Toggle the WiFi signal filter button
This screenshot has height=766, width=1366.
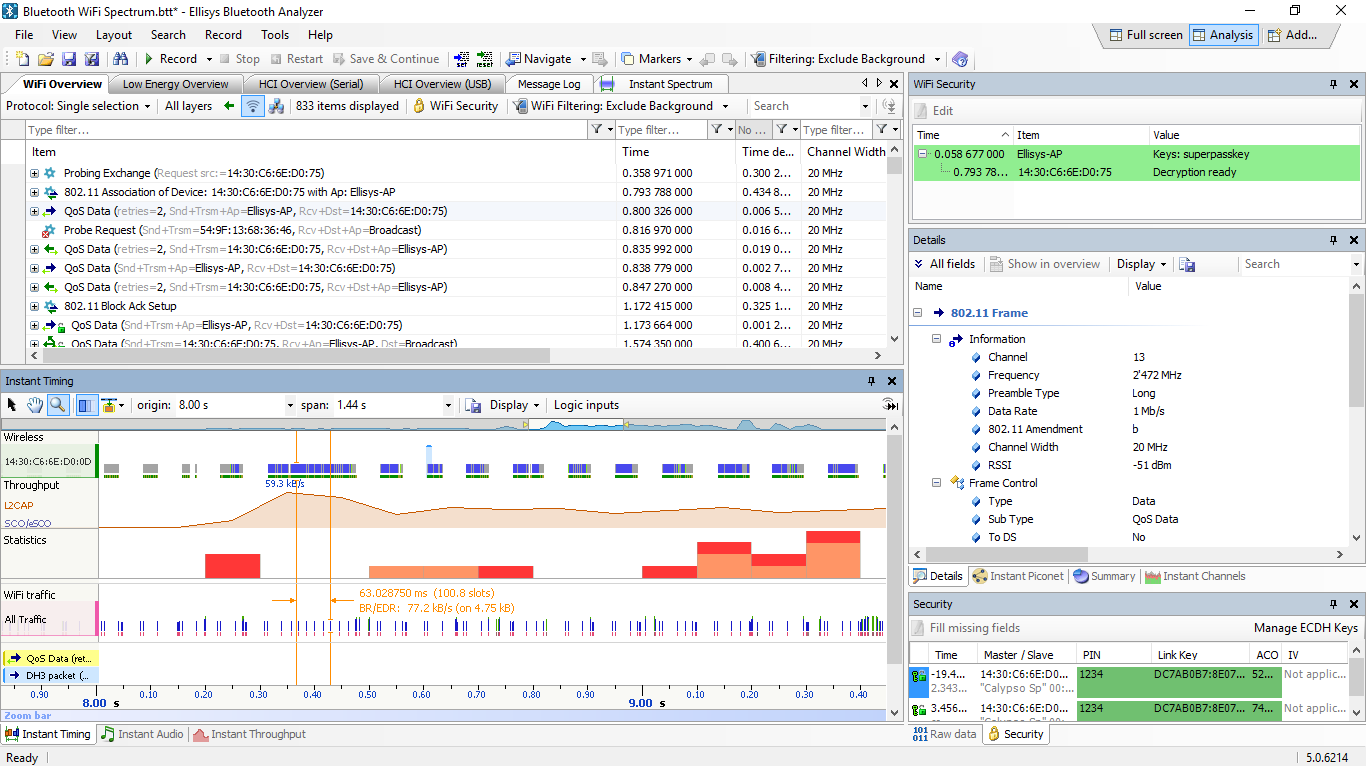tap(253, 106)
